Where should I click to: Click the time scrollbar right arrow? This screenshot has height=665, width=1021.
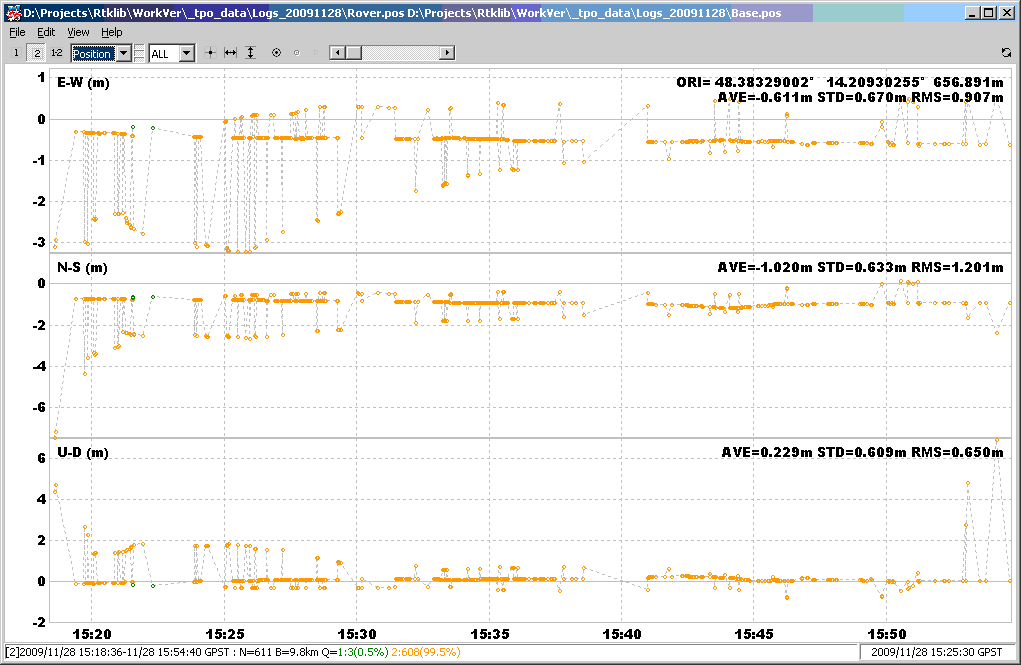[x=448, y=53]
